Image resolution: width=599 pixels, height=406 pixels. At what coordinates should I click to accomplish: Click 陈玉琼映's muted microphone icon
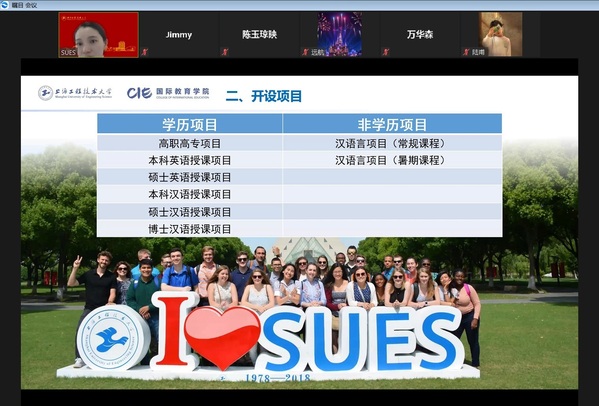pyautogui.click(x=225, y=52)
